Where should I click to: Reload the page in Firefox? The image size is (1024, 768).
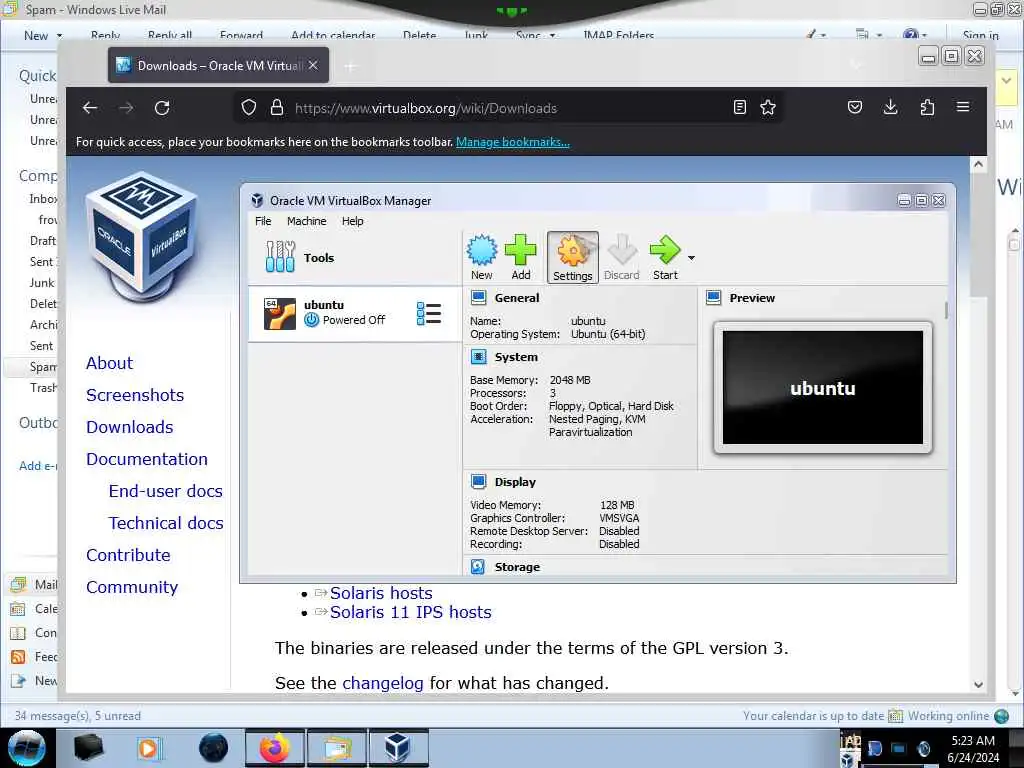pos(162,108)
